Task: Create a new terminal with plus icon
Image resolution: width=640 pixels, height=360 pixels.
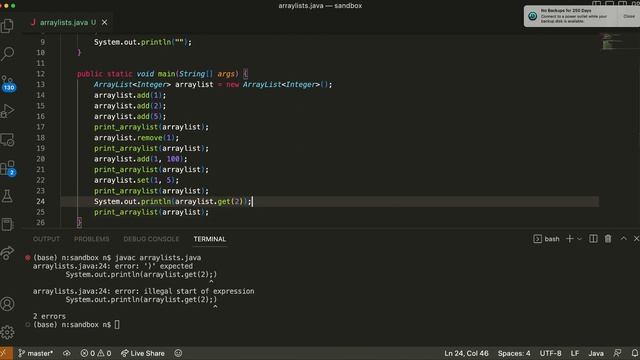Action: (x=569, y=239)
